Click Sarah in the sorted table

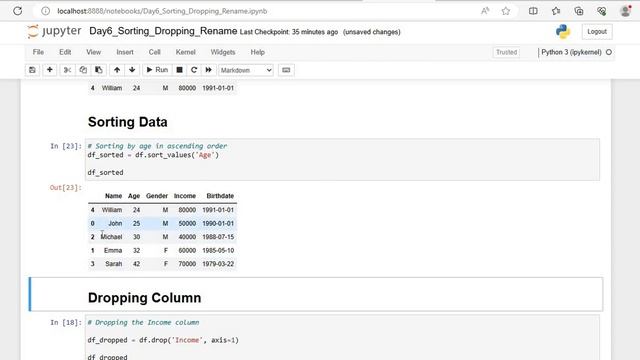(113, 264)
